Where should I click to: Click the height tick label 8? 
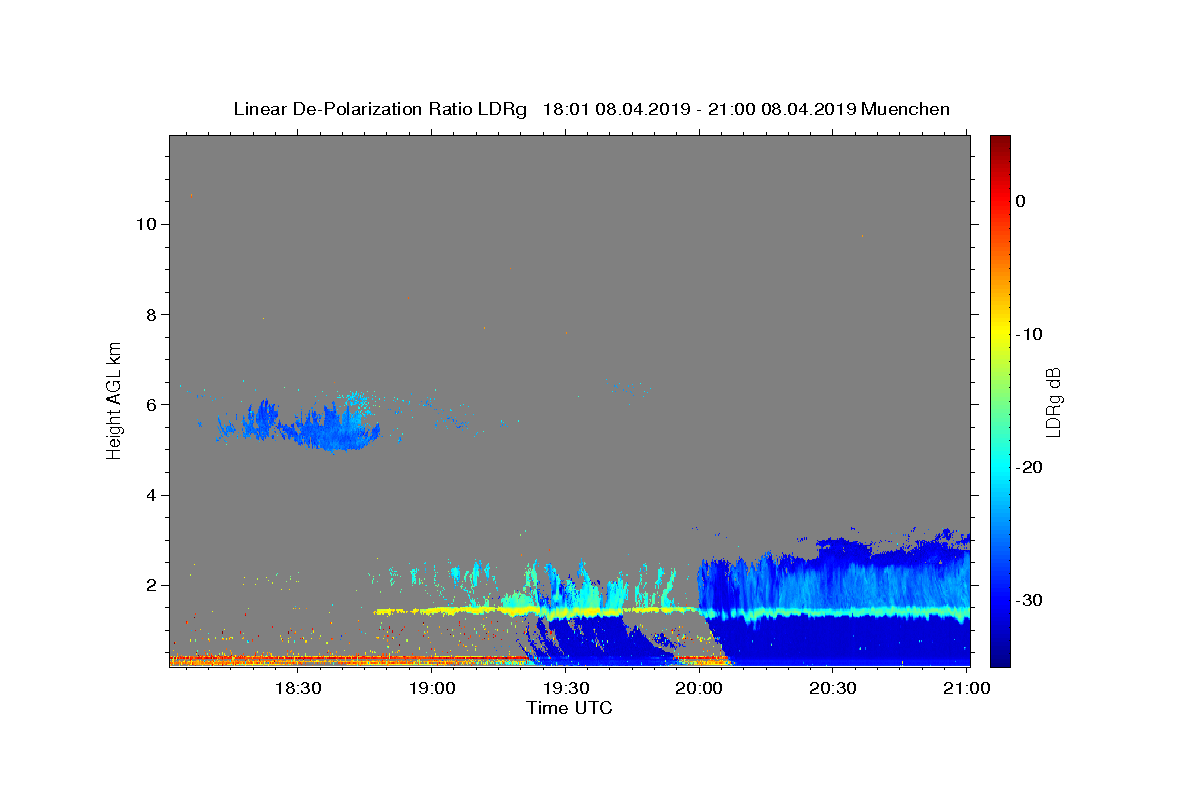click(150, 314)
